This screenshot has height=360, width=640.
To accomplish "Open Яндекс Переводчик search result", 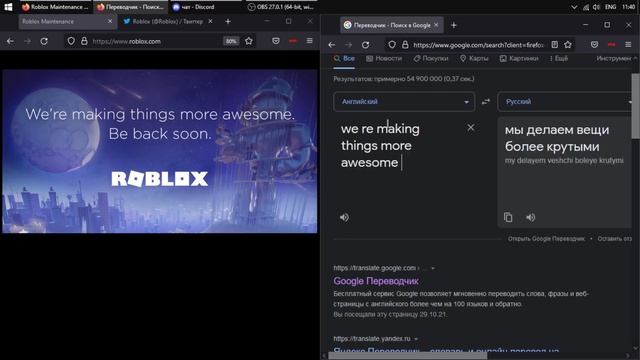I will point(446,350).
